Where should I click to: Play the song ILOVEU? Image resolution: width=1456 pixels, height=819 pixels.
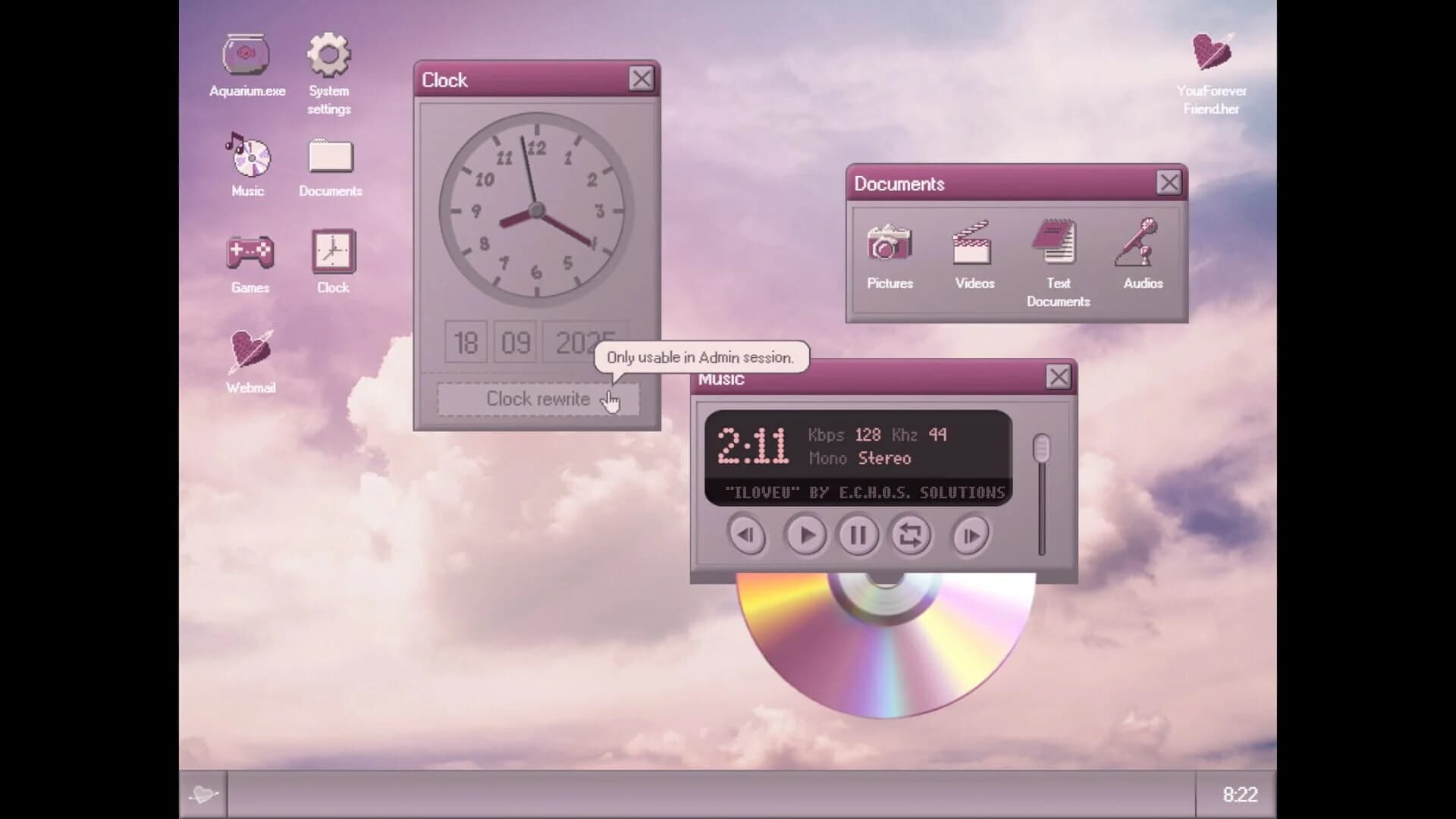coord(806,535)
